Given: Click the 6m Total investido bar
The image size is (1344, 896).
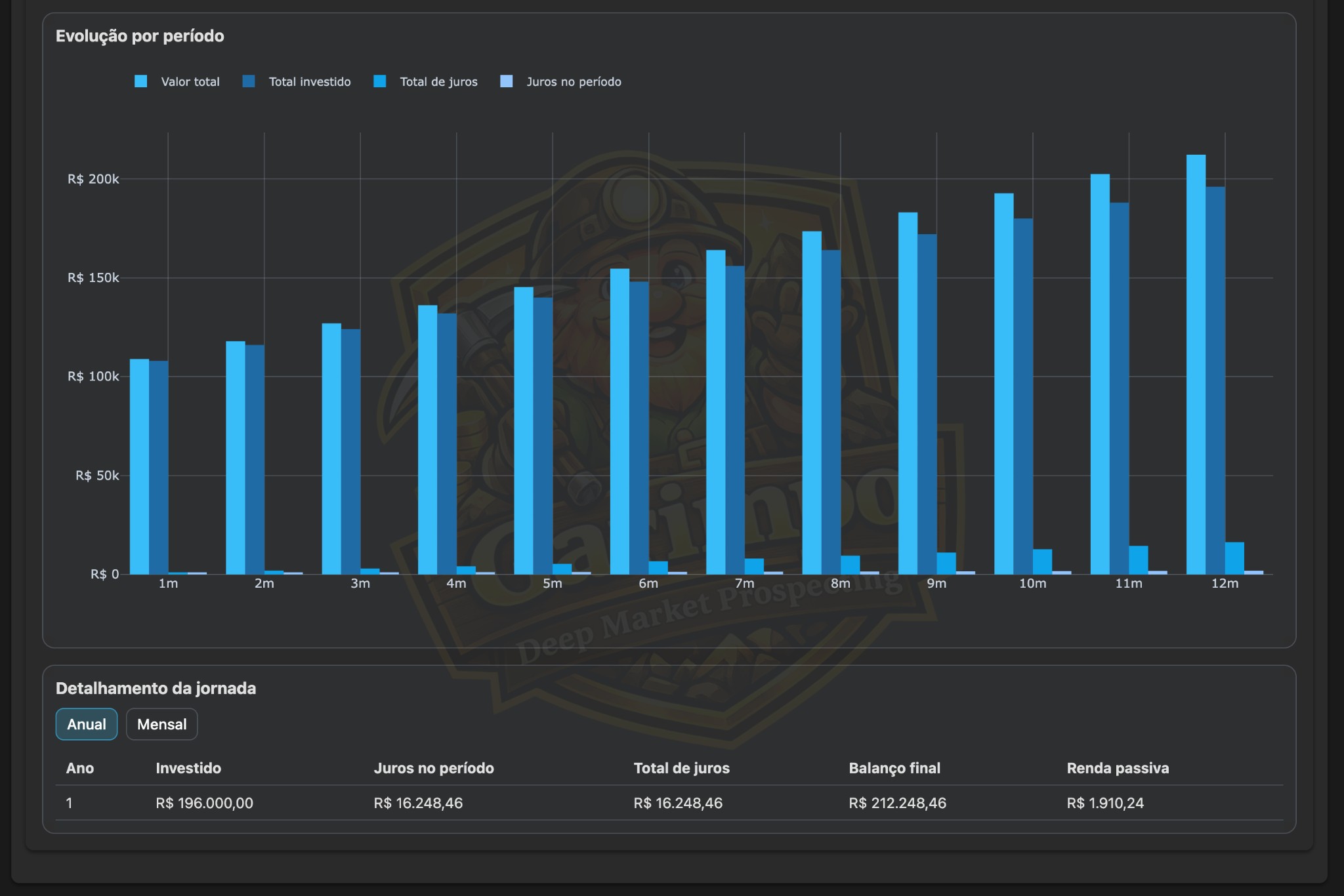Looking at the screenshot, I should point(639,428).
